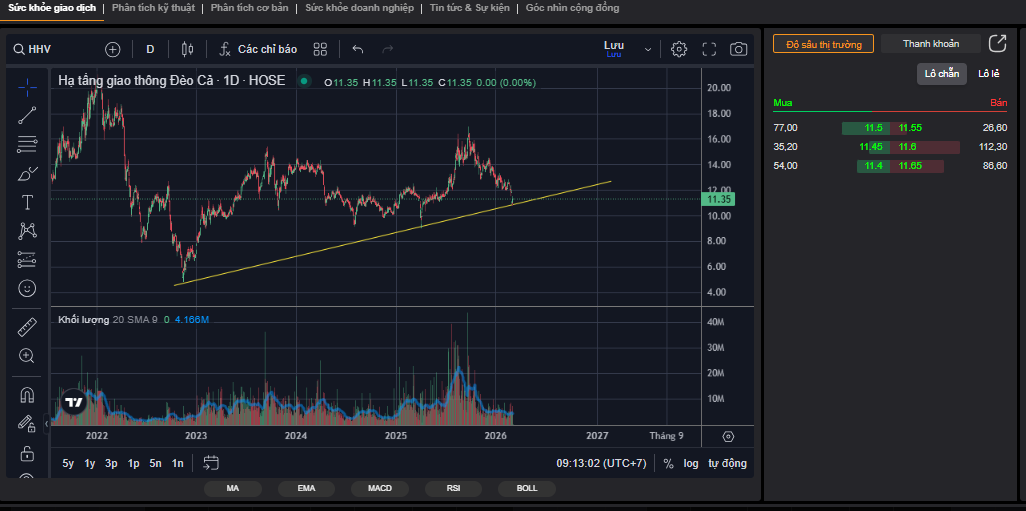Toggle stay in drawing mode
Viewport: 1026px width, 511px height.
(27, 424)
